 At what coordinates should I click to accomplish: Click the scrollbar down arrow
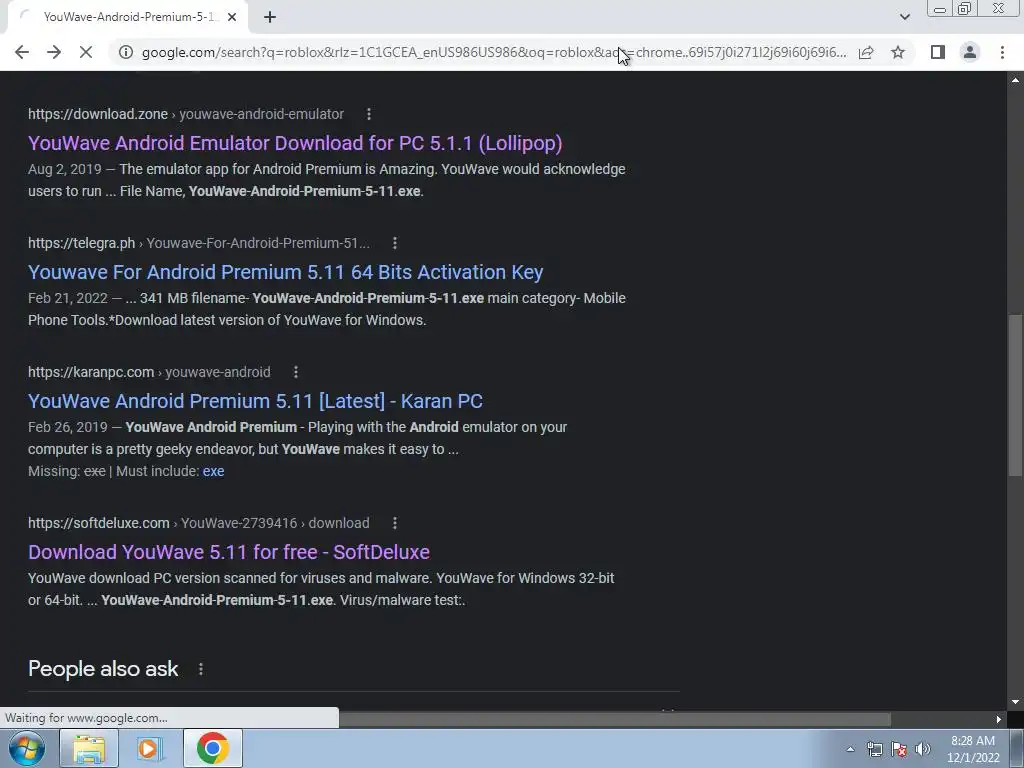(1015, 702)
